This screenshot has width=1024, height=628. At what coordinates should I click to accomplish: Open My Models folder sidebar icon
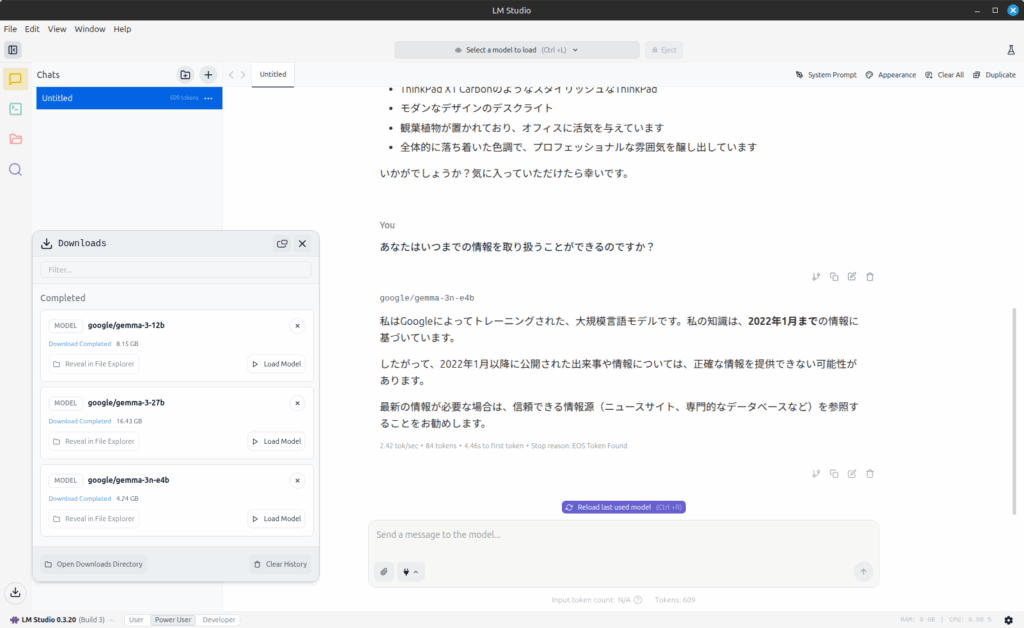tap(15, 139)
